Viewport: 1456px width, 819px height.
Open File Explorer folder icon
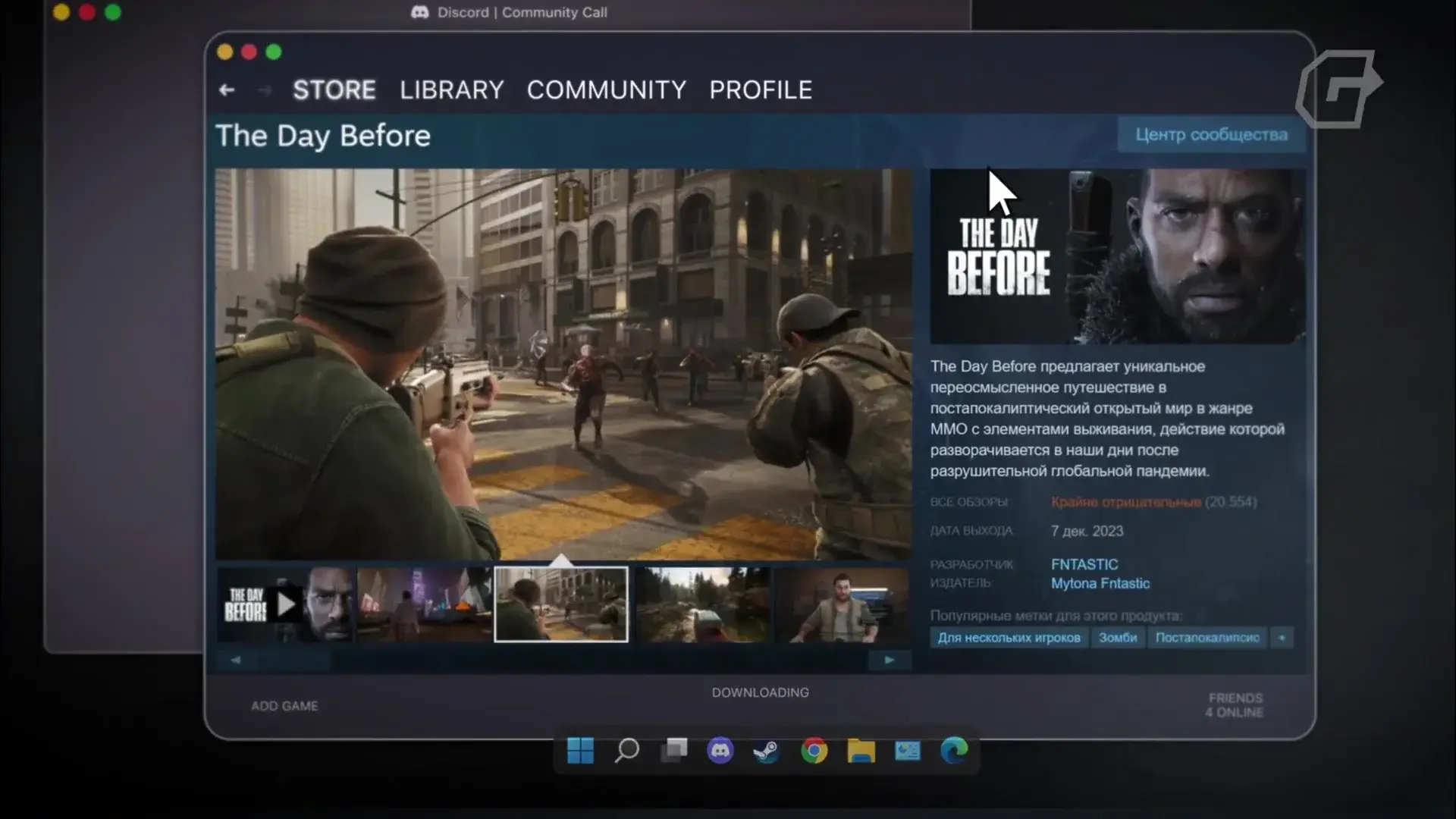pyautogui.click(x=861, y=751)
